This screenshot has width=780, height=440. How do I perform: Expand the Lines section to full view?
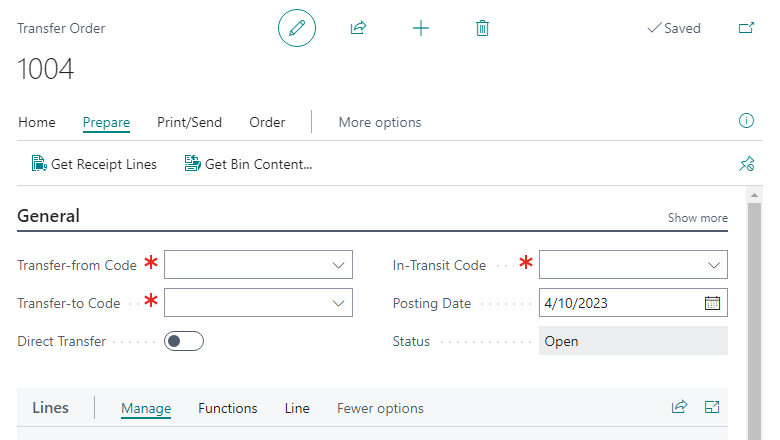pyautogui.click(x=712, y=407)
